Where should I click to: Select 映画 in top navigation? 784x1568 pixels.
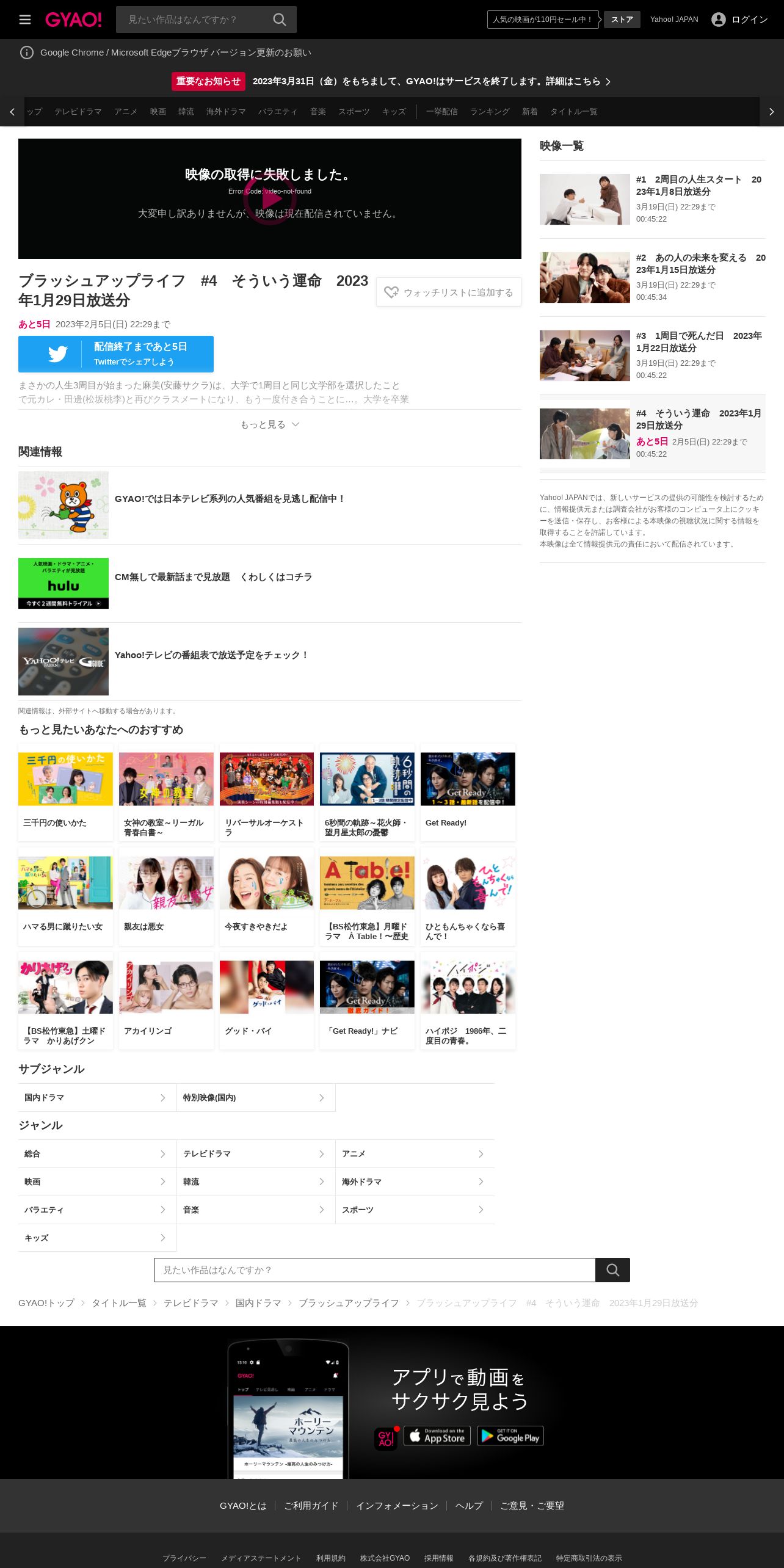tap(158, 112)
